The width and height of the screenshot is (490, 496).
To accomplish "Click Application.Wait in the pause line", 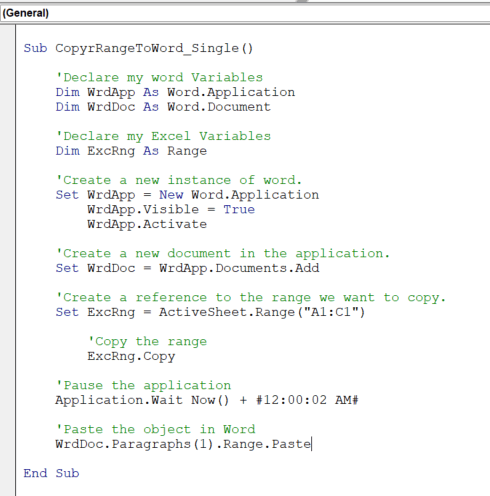I will click(x=119, y=400).
